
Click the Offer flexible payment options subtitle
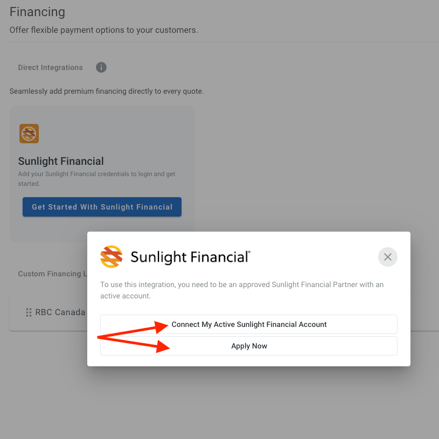pyautogui.click(x=104, y=30)
